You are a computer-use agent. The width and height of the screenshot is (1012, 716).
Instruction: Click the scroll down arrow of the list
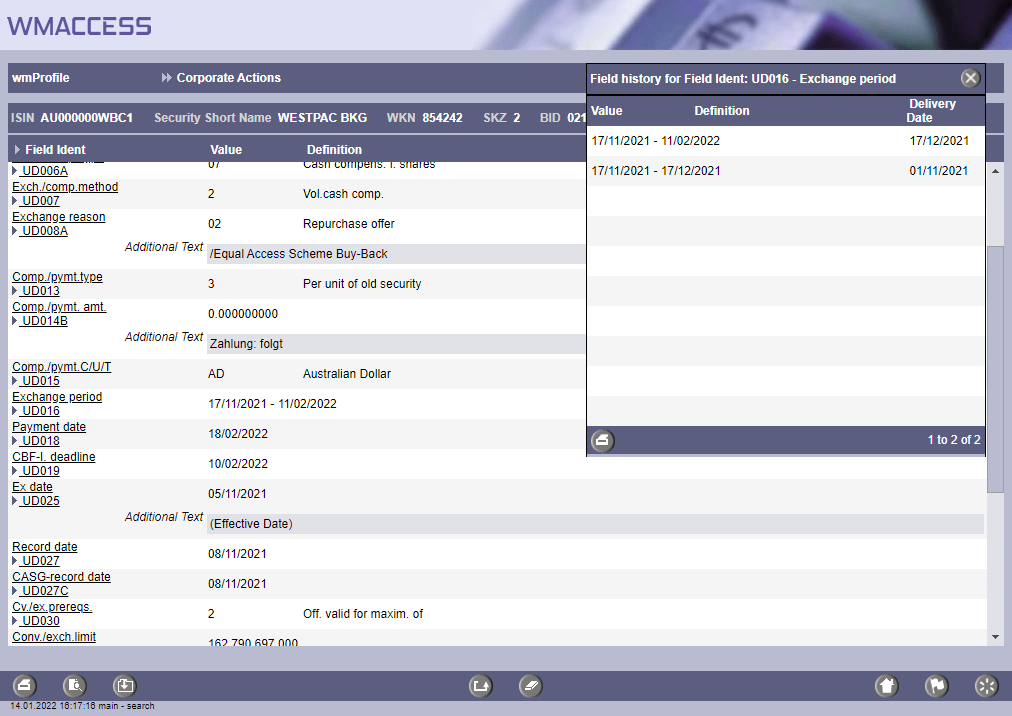pos(995,637)
